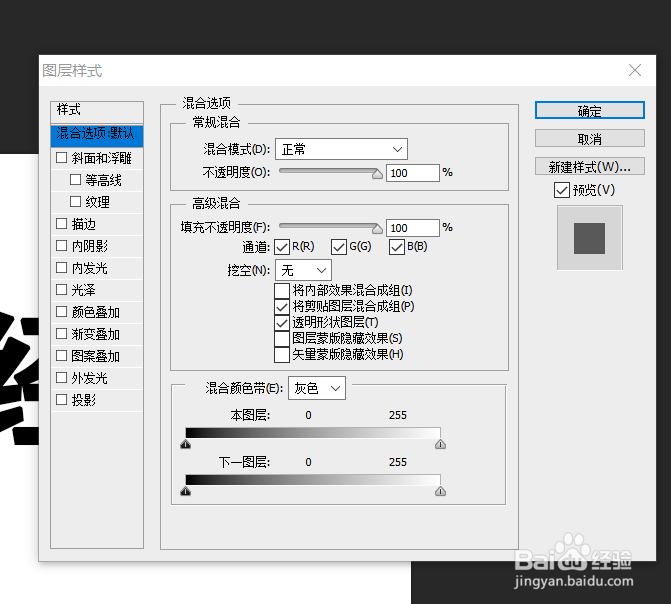671x604 pixels.
Task: Click the 不透明度 value field
Action: click(413, 173)
